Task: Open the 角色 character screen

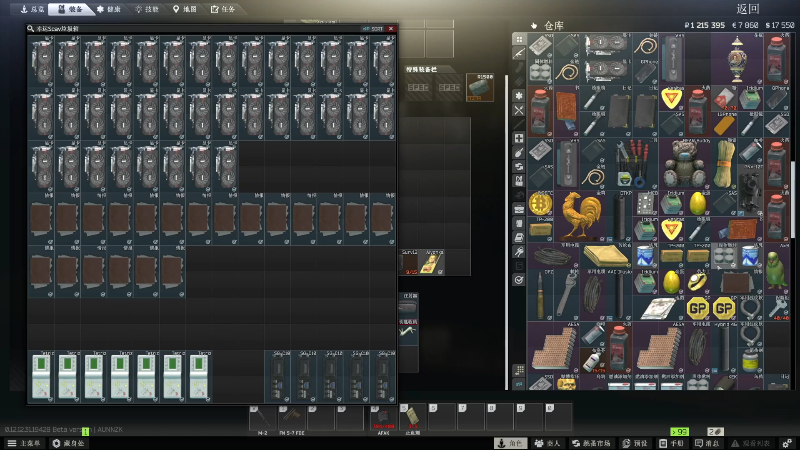Action: point(510,443)
